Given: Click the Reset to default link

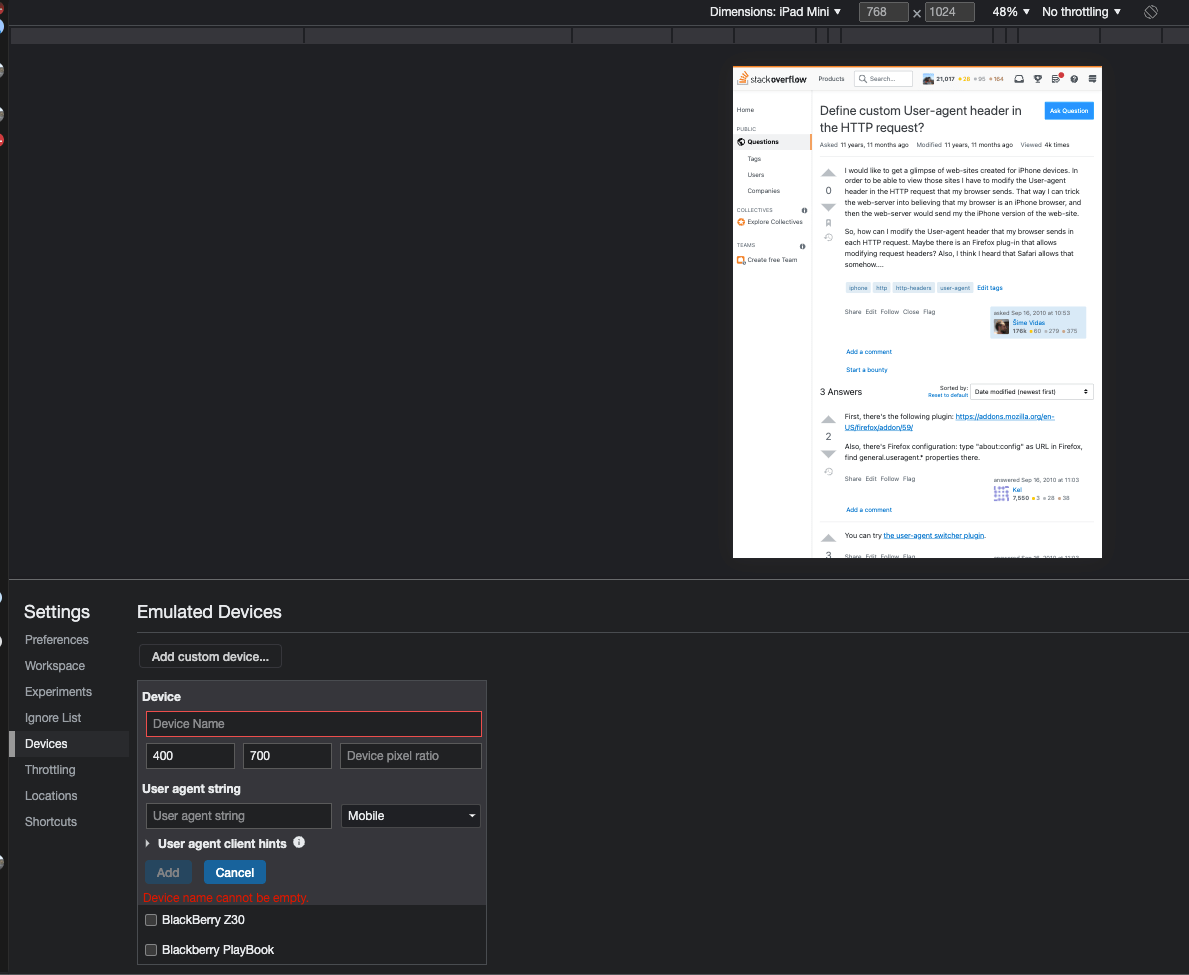Looking at the screenshot, I should (x=948, y=395).
